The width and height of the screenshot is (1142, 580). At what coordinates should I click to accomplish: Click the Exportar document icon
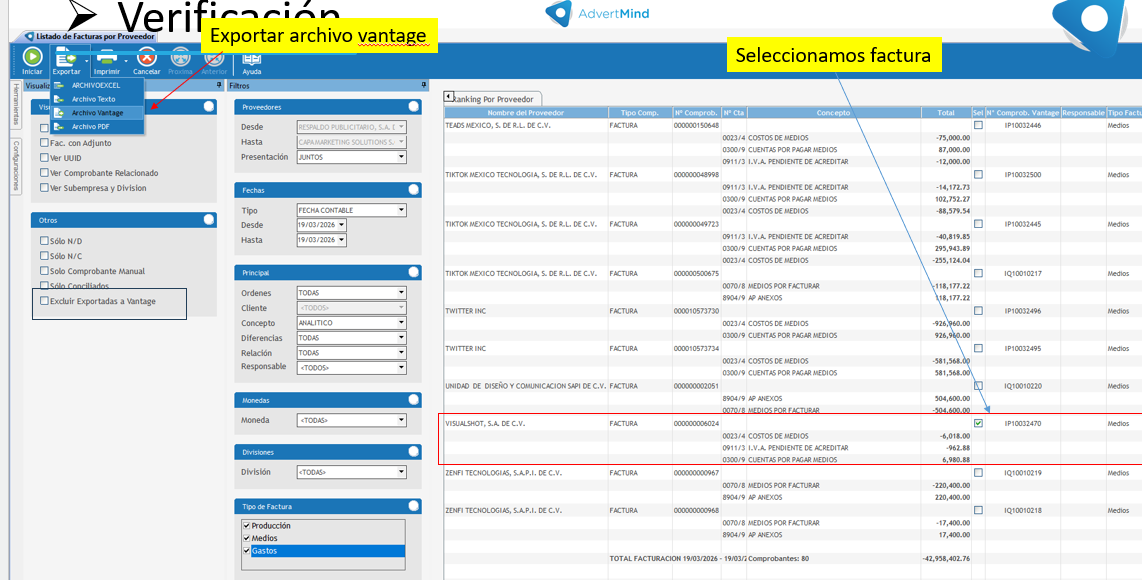(66, 57)
